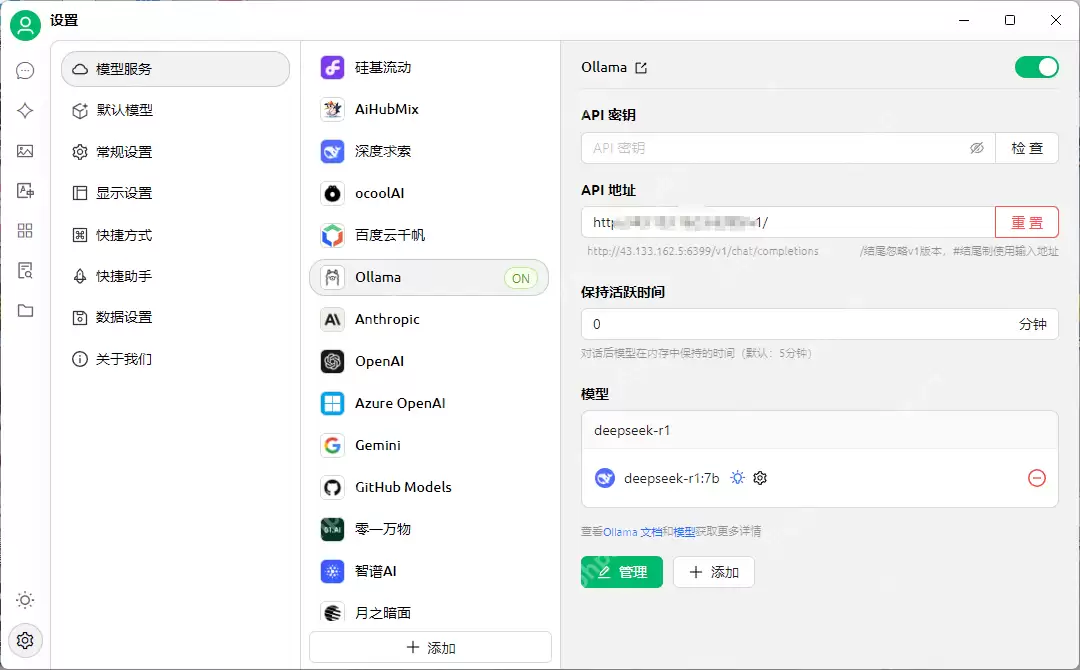Open the agents sparkle icon in sidebar

tap(25, 110)
